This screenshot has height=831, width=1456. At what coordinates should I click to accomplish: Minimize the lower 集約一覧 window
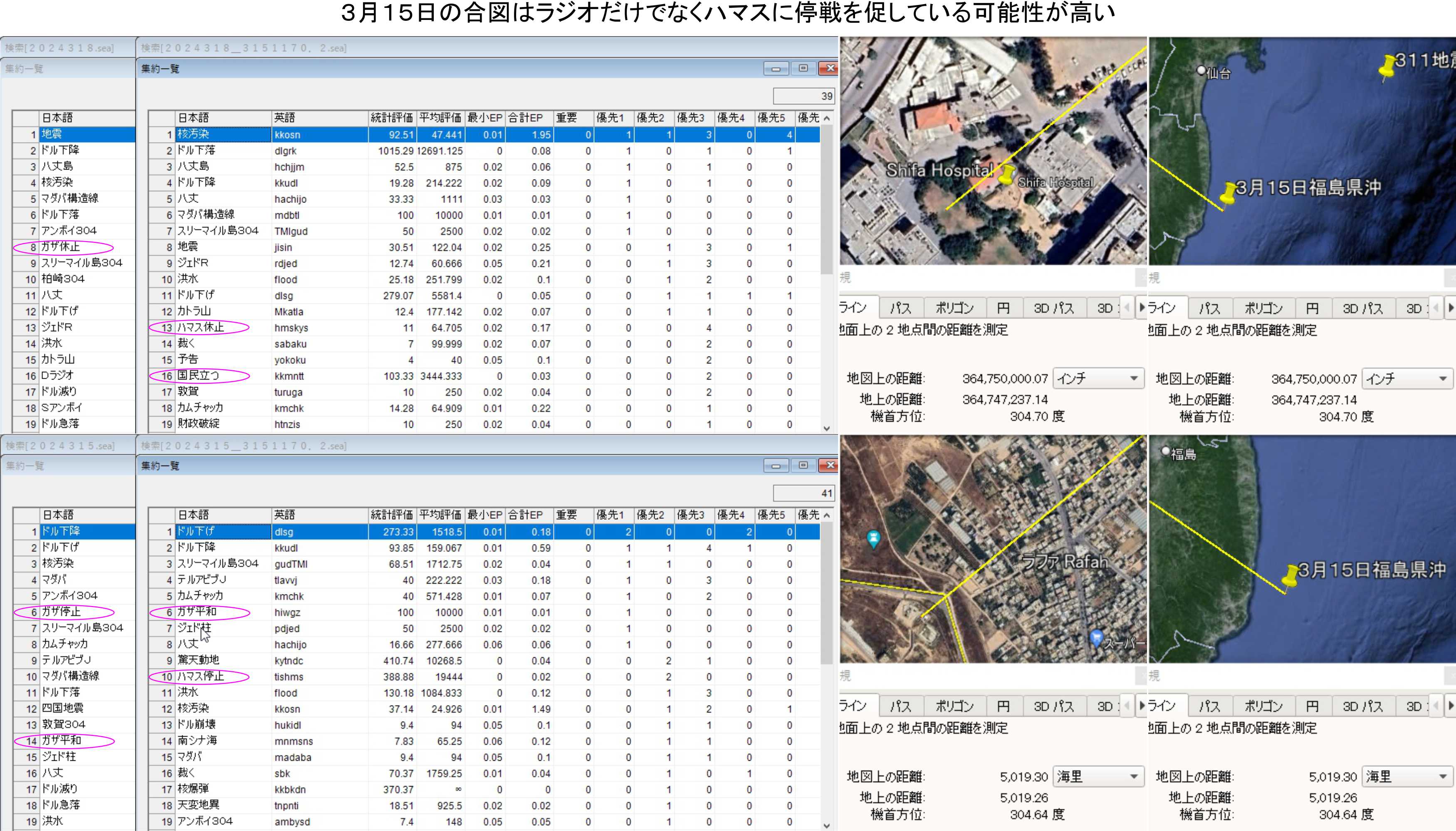pyautogui.click(x=776, y=466)
